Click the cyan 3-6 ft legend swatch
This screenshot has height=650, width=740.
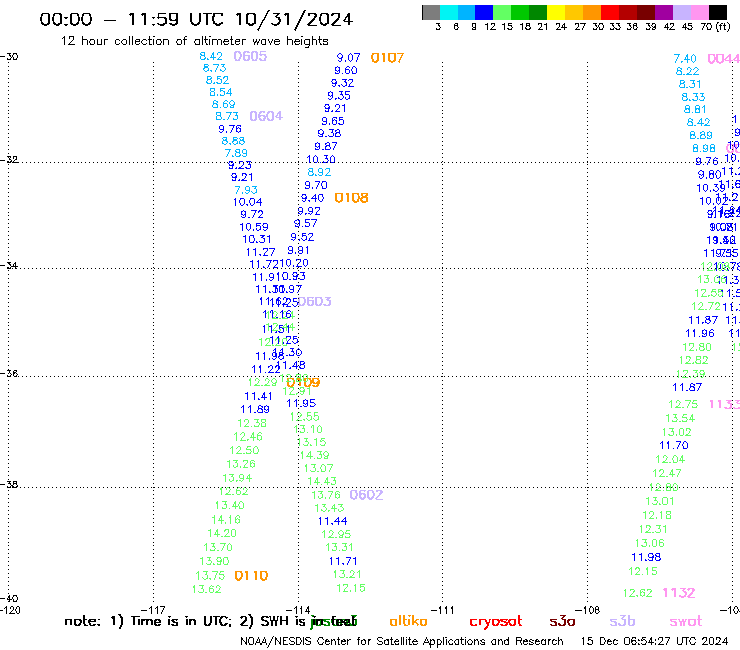pos(449,12)
